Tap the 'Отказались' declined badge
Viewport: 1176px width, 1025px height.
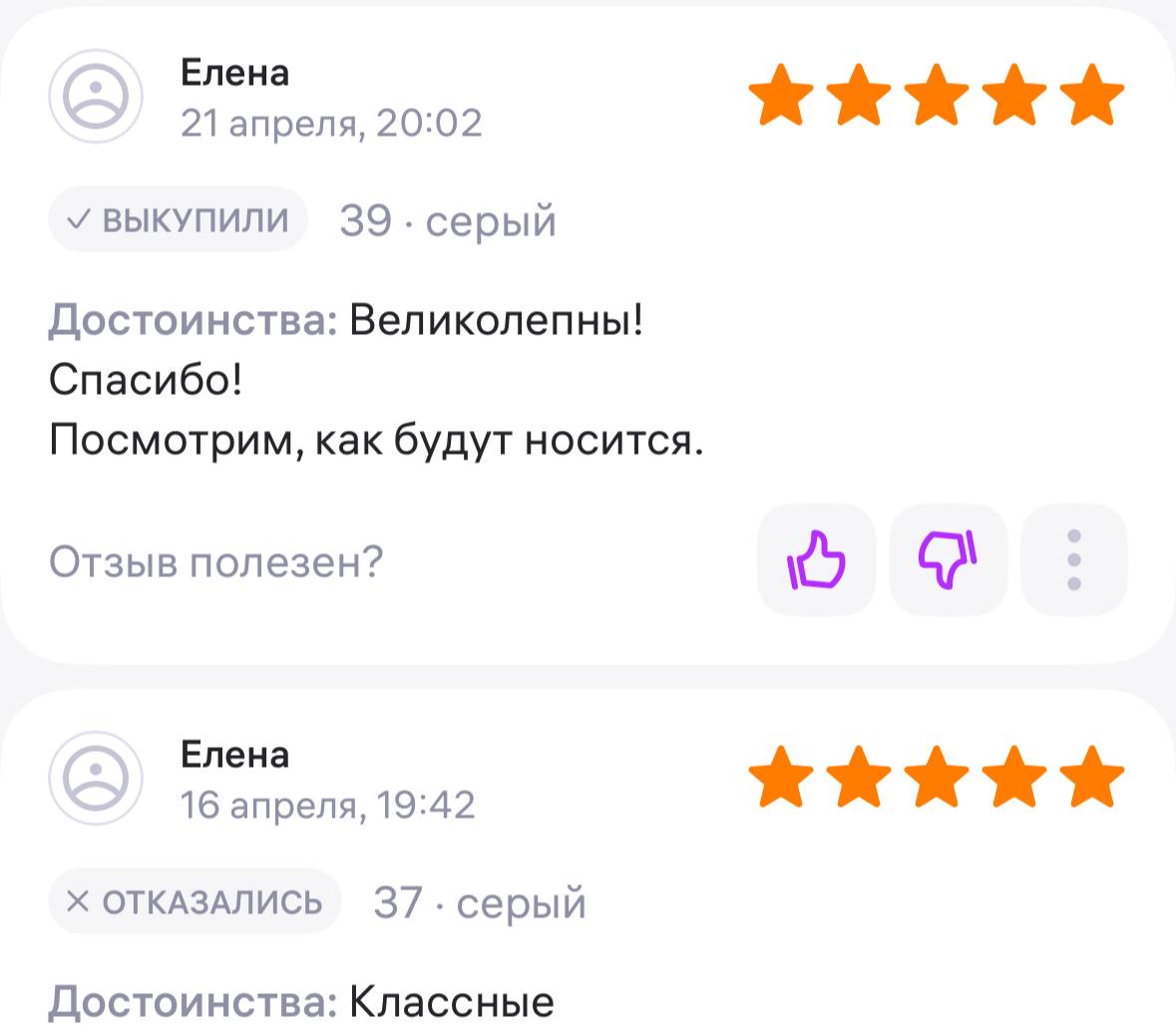tap(195, 901)
